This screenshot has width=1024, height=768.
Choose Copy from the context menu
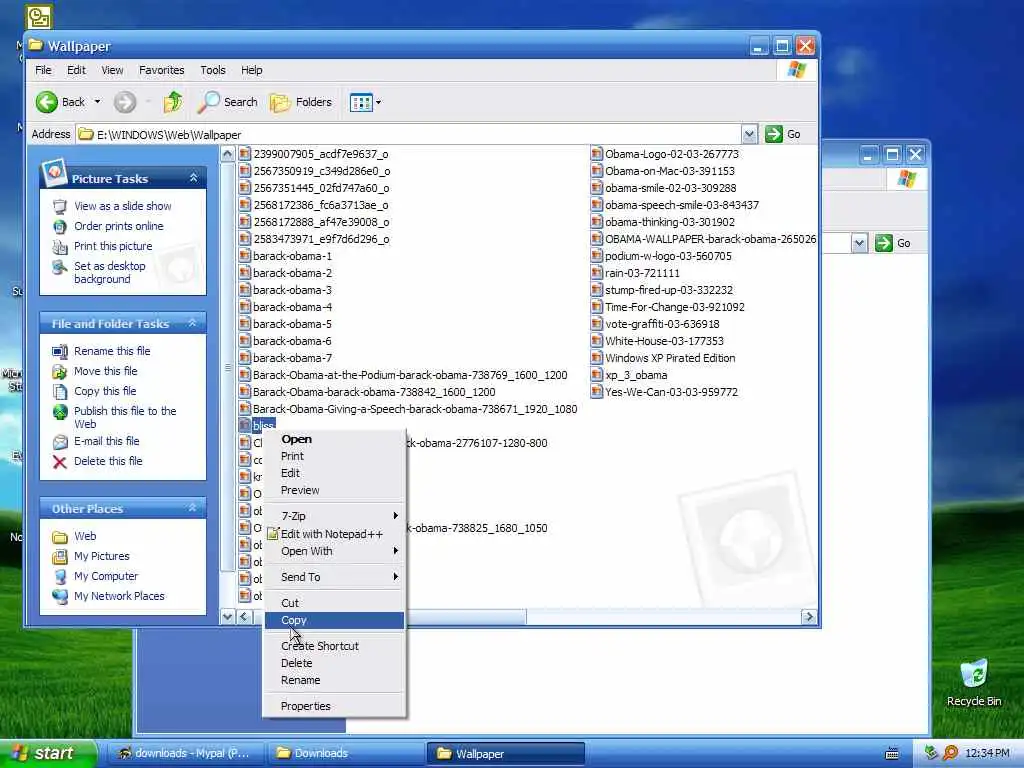[334, 620]
